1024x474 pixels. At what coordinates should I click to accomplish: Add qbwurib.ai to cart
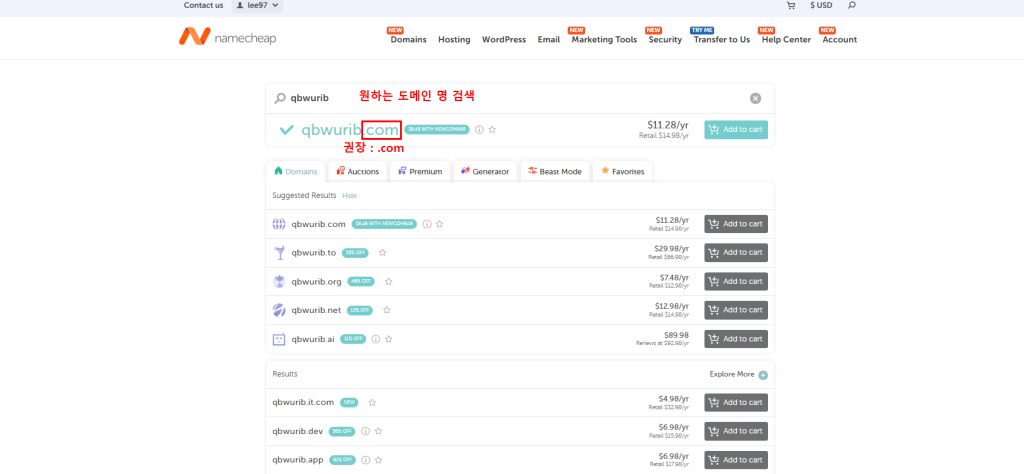pos(736,339)
